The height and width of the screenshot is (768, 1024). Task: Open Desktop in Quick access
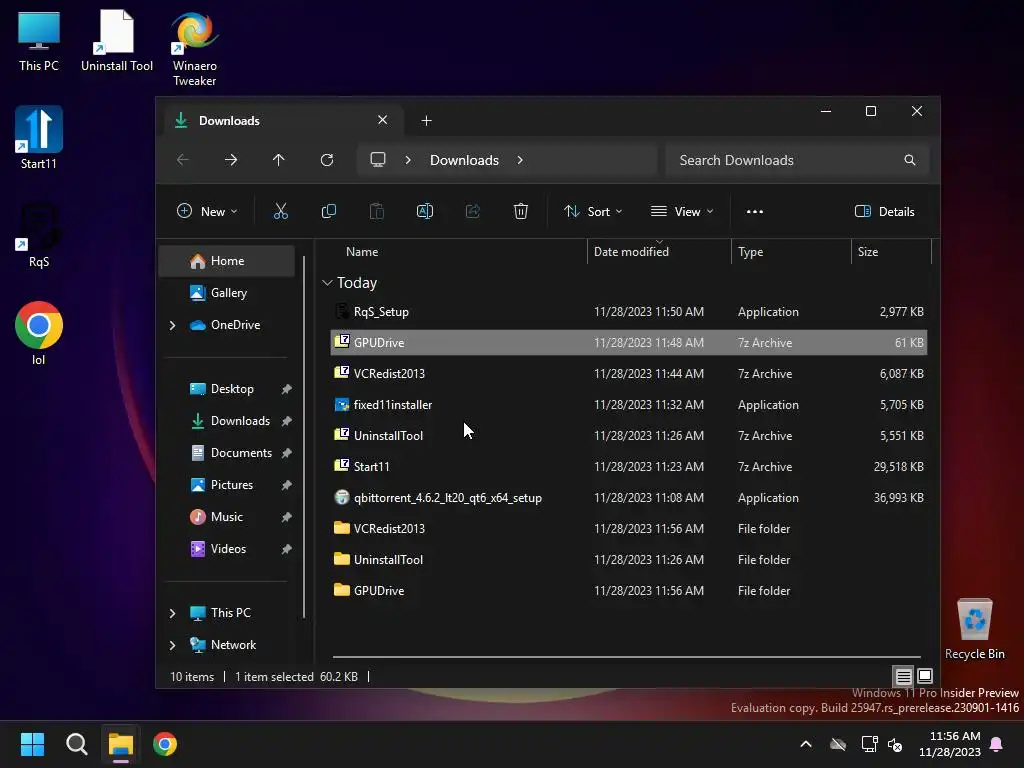(231, 389)
